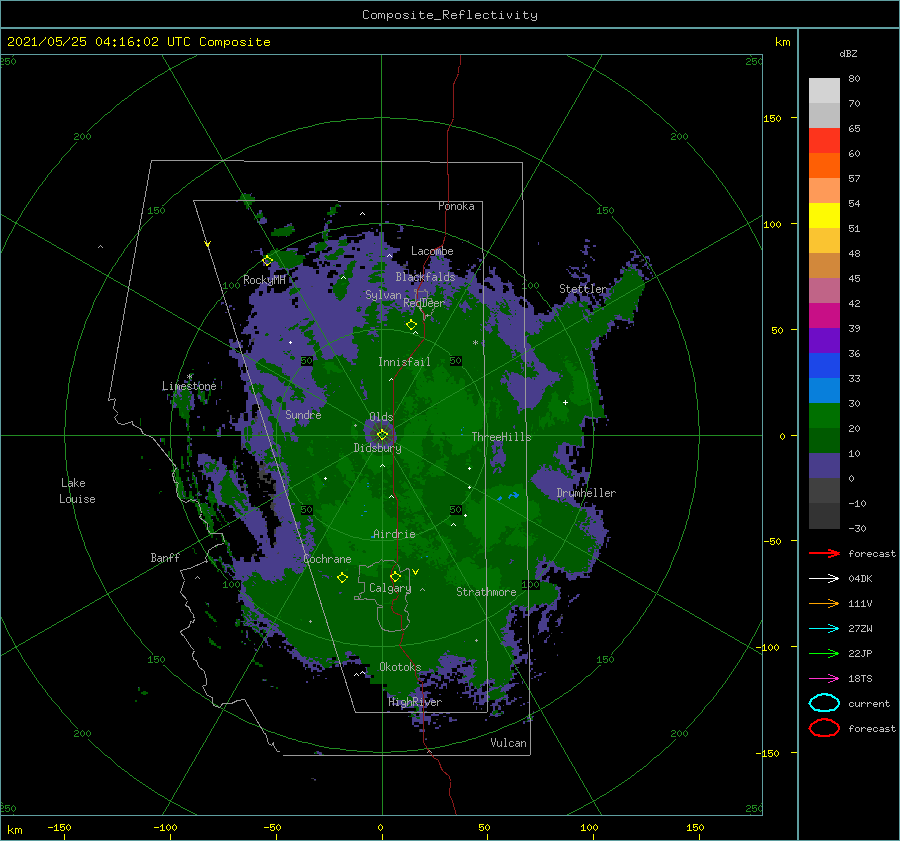The height and width of the screenshot is (841, 900).
Task: Click the Composite_Reflectivity title
Action: point(449,15)
